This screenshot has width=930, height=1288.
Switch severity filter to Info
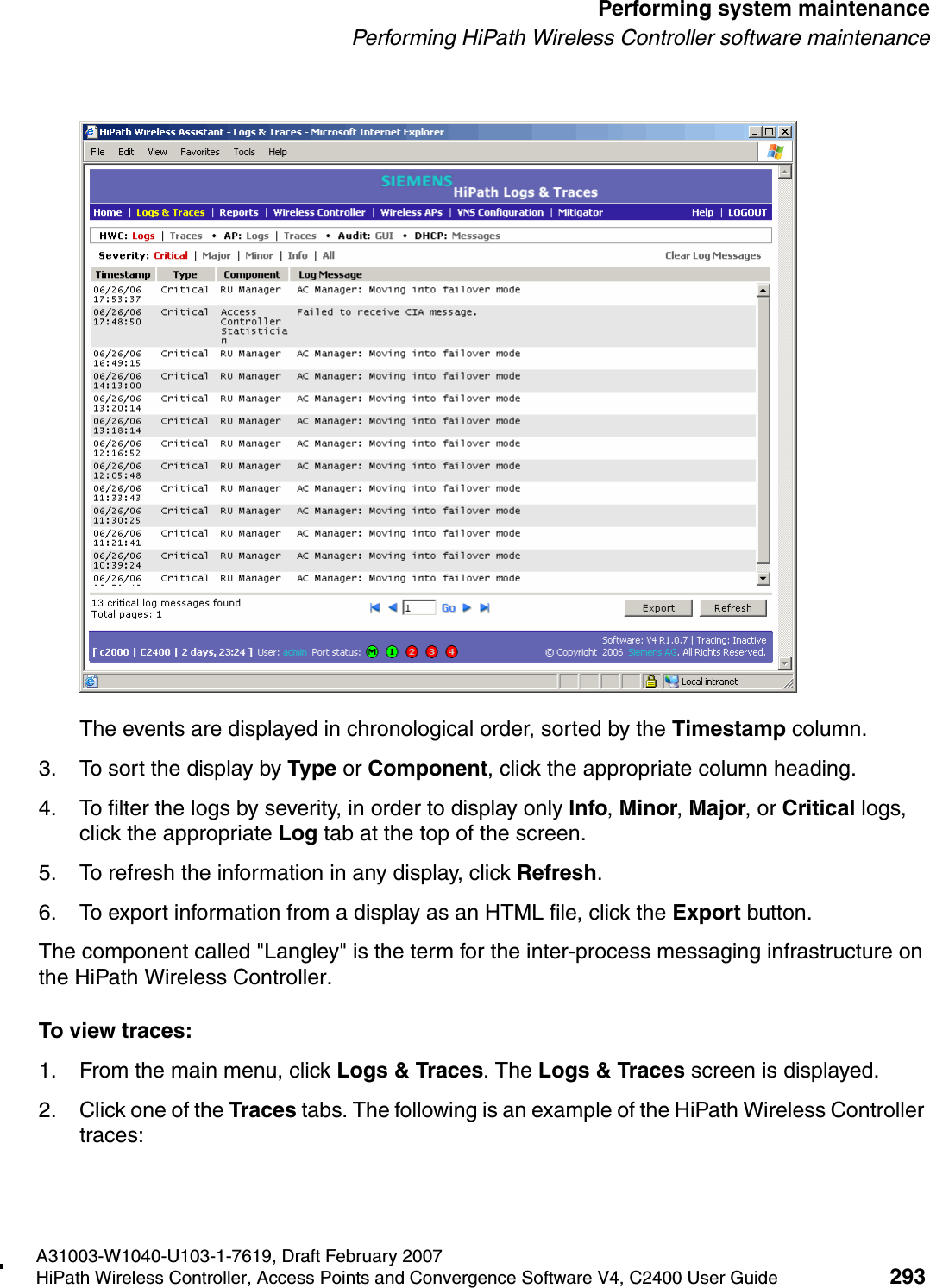coord(296,254)
